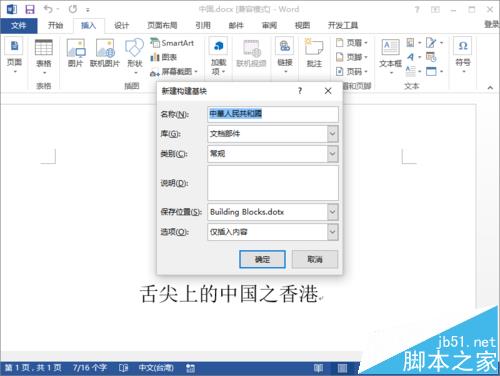500x376 pixels.
Task: Open the Ribbon Display Options icon
Action: coord(435,10)
